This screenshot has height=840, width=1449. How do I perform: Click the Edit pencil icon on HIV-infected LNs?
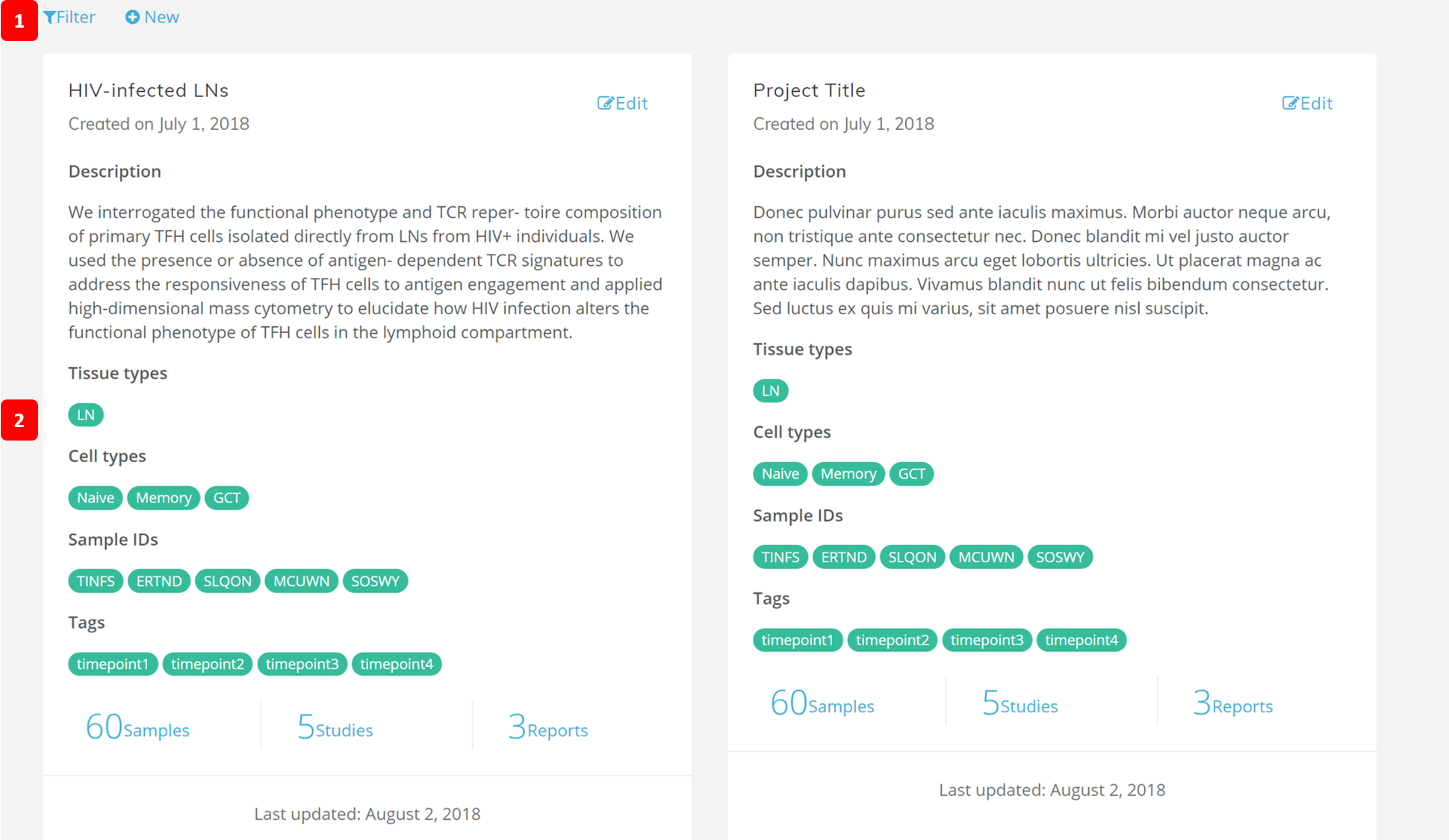(605, 103)
